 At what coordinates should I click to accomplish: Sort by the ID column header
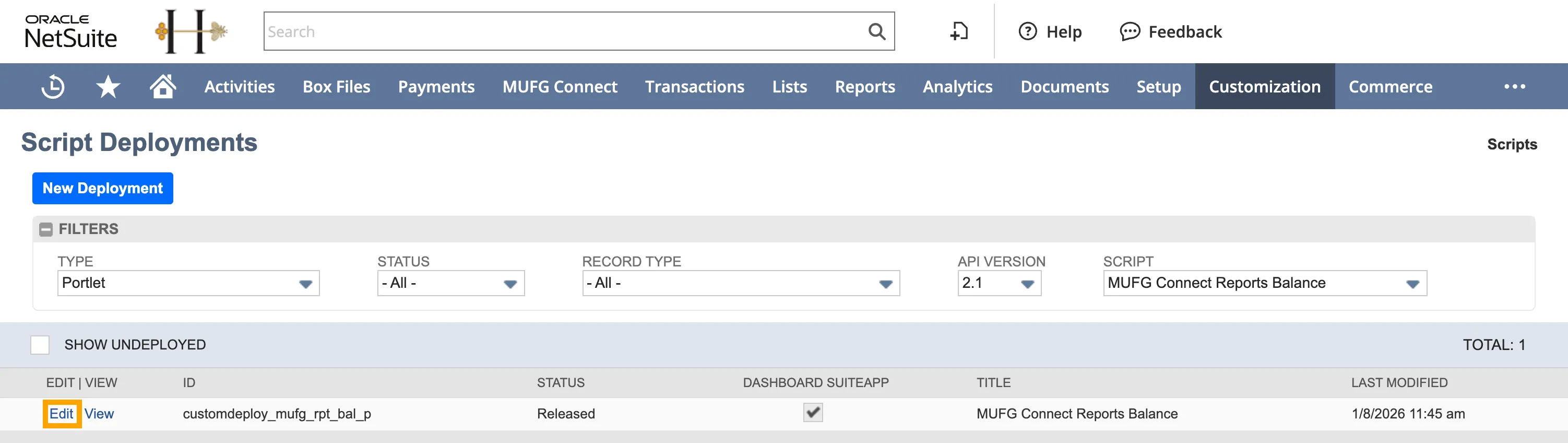(189, 383)
